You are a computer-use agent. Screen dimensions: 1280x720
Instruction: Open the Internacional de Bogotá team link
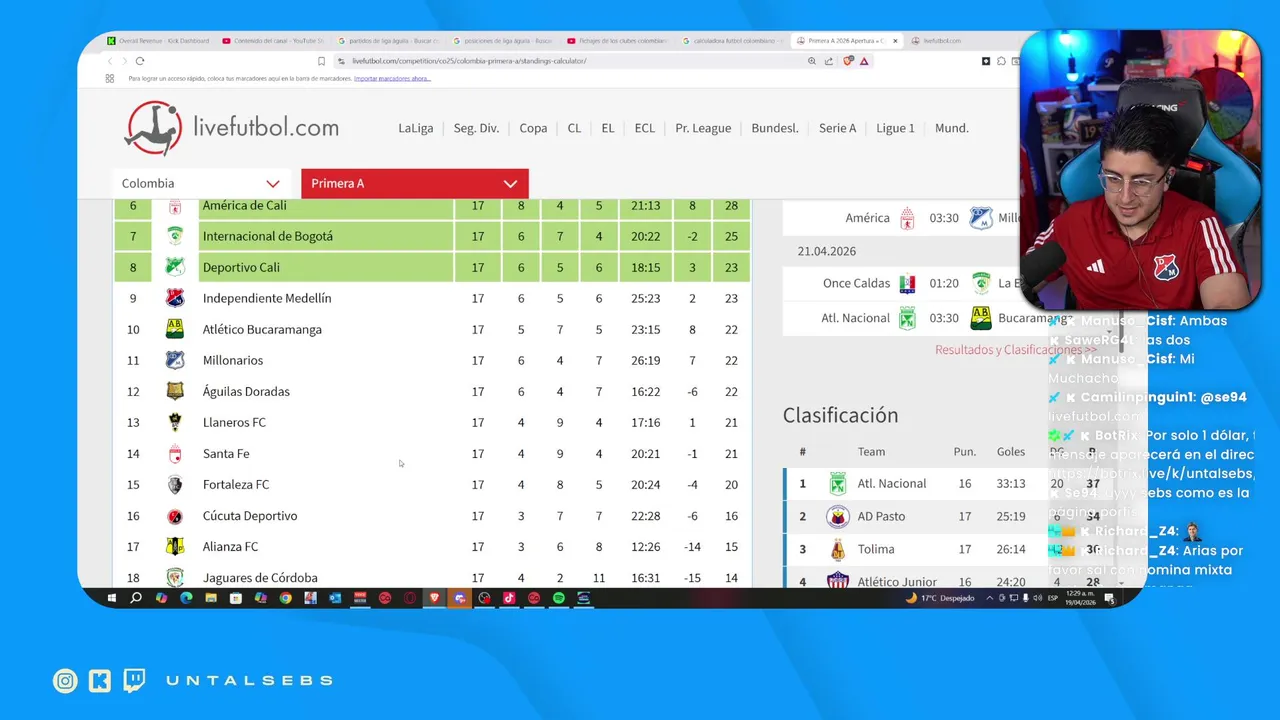[268, 236]
